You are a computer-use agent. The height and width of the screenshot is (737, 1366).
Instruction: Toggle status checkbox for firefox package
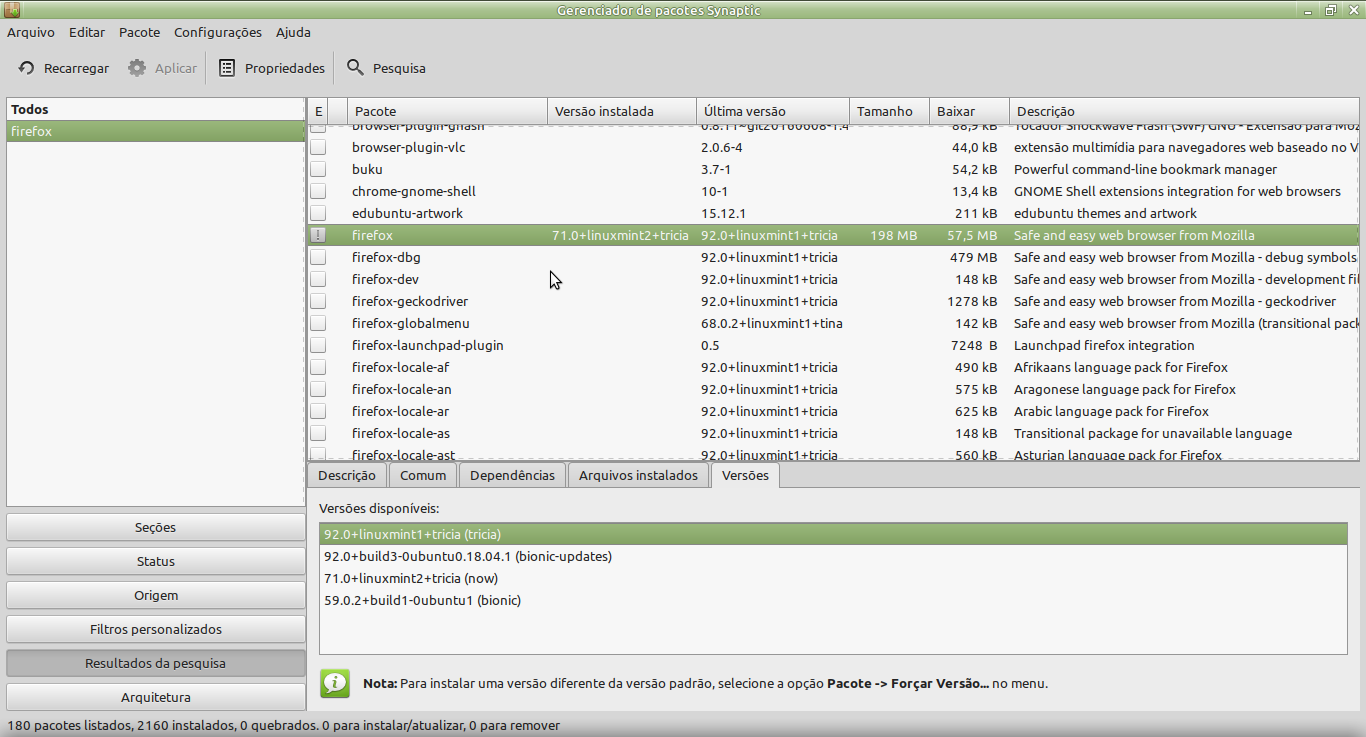pyautogui.click(x=318, y=235)
